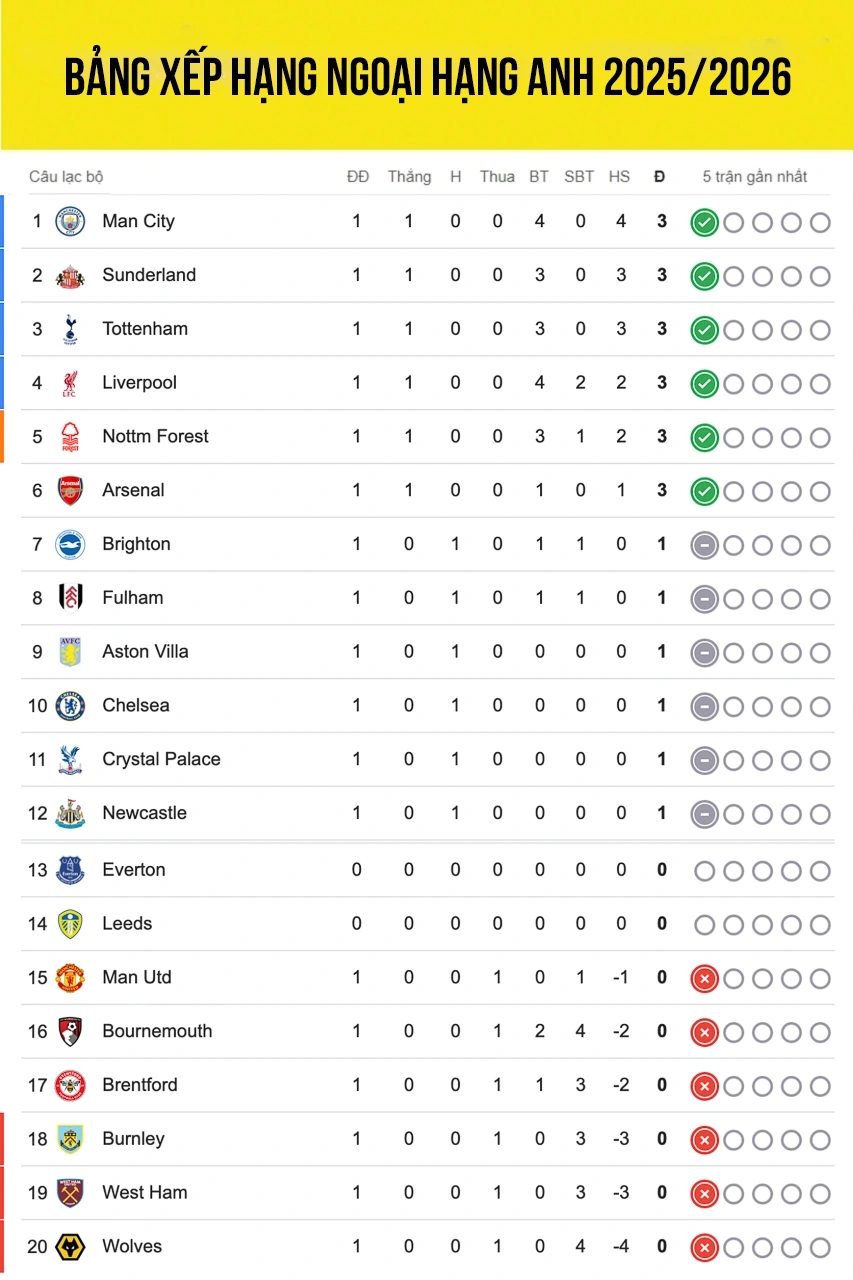Click the Chelsea club crest

coord(70,706)
